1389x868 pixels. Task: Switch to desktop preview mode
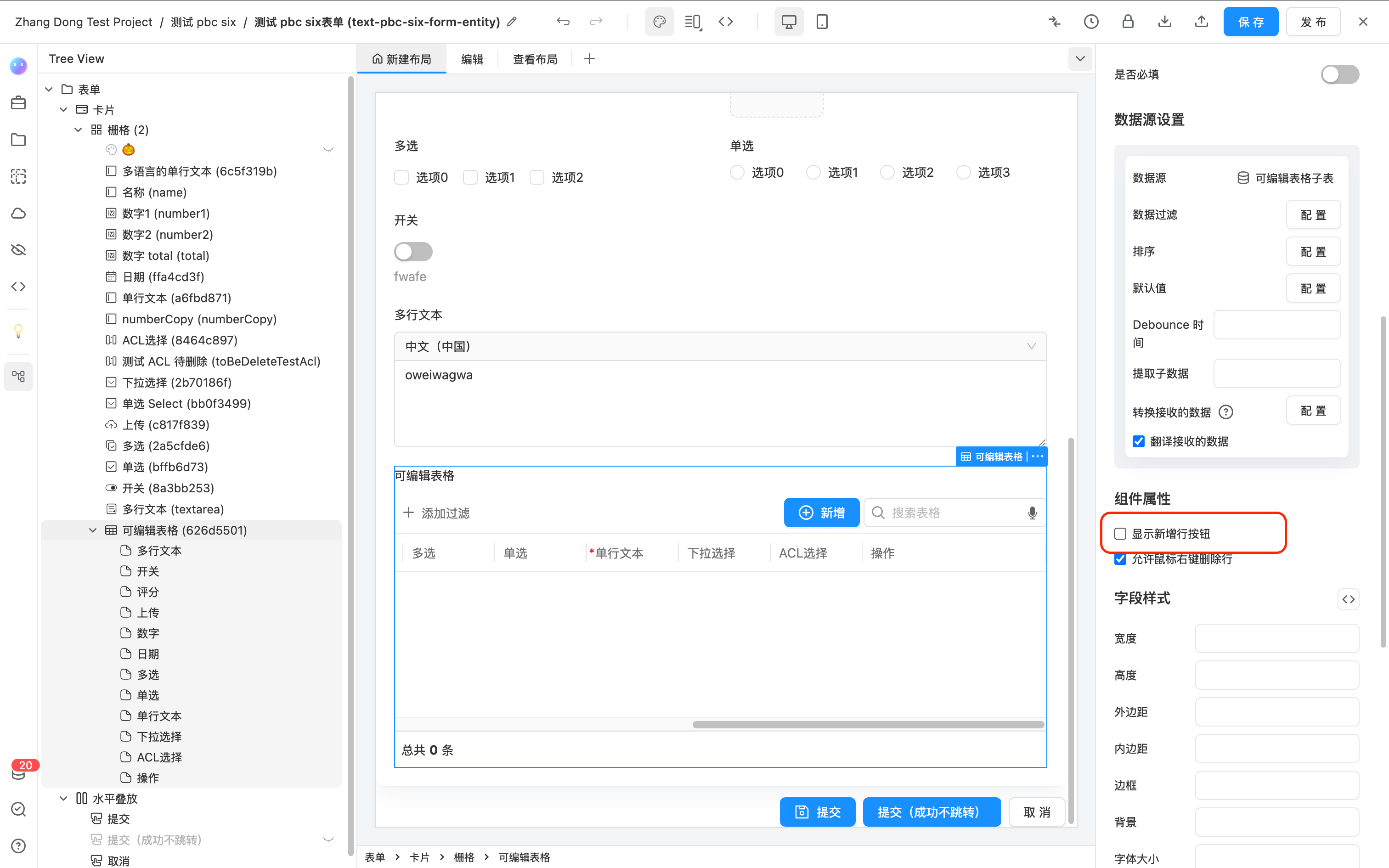click(789, 22)
